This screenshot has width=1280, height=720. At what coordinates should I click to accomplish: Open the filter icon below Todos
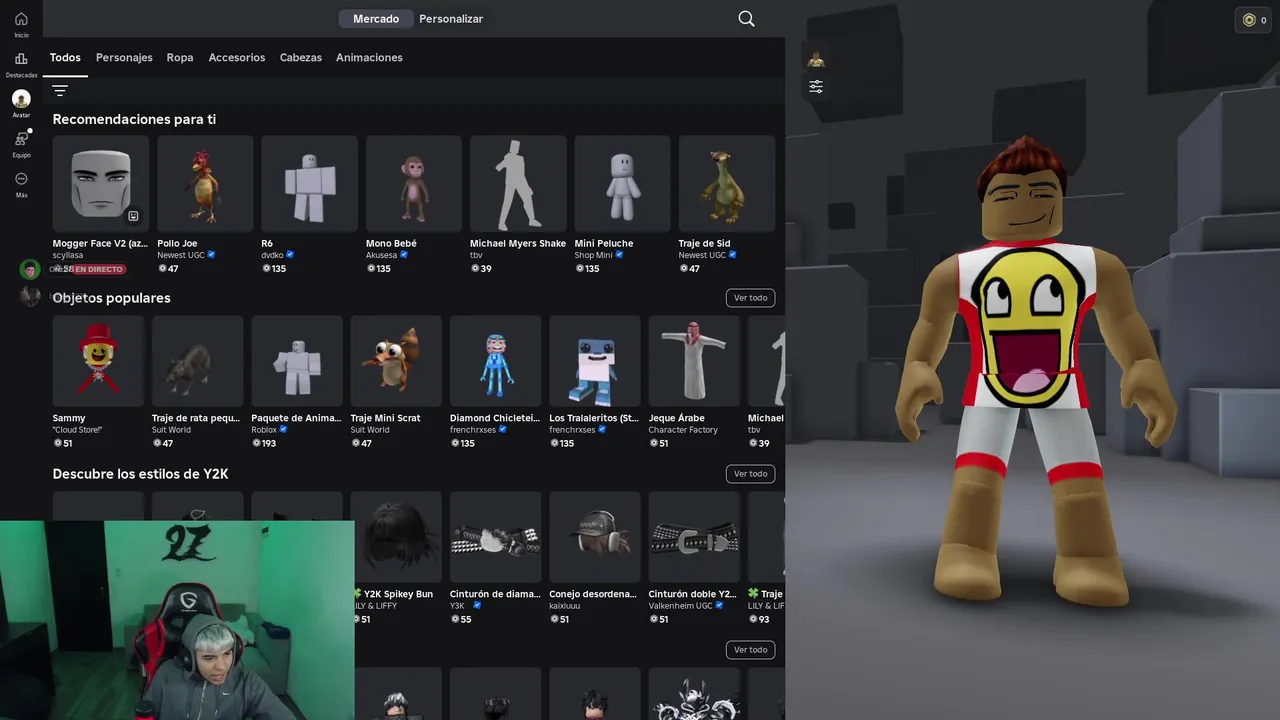coord(60,91)
